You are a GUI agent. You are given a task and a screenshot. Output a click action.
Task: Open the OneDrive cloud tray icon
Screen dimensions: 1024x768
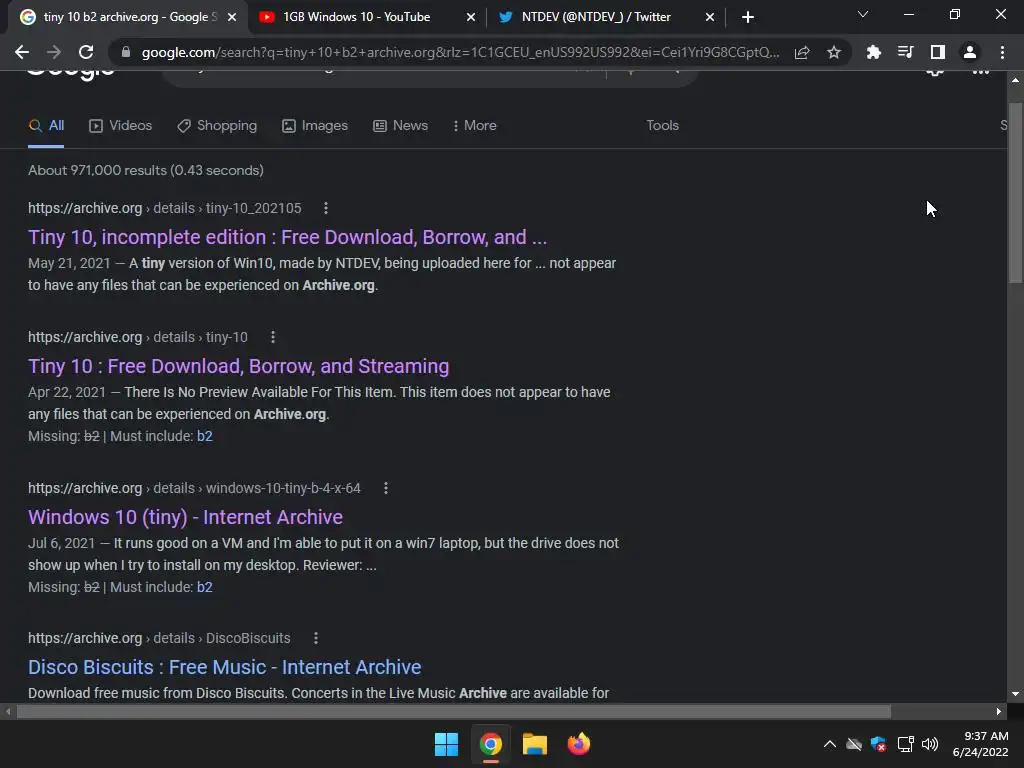(x=854, y=744)
